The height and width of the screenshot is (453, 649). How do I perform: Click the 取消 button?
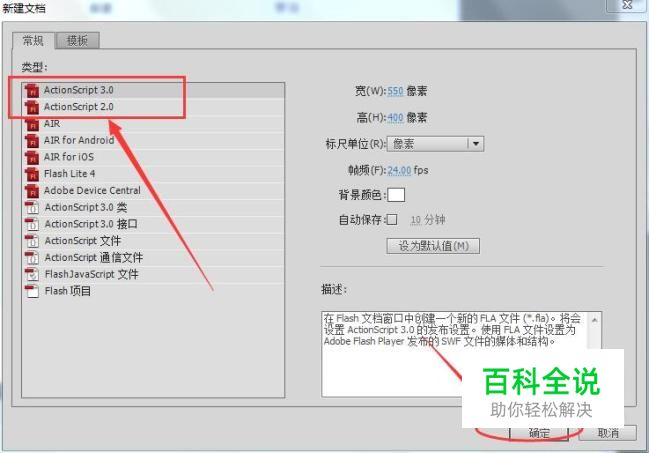click(x=608, y=433)
